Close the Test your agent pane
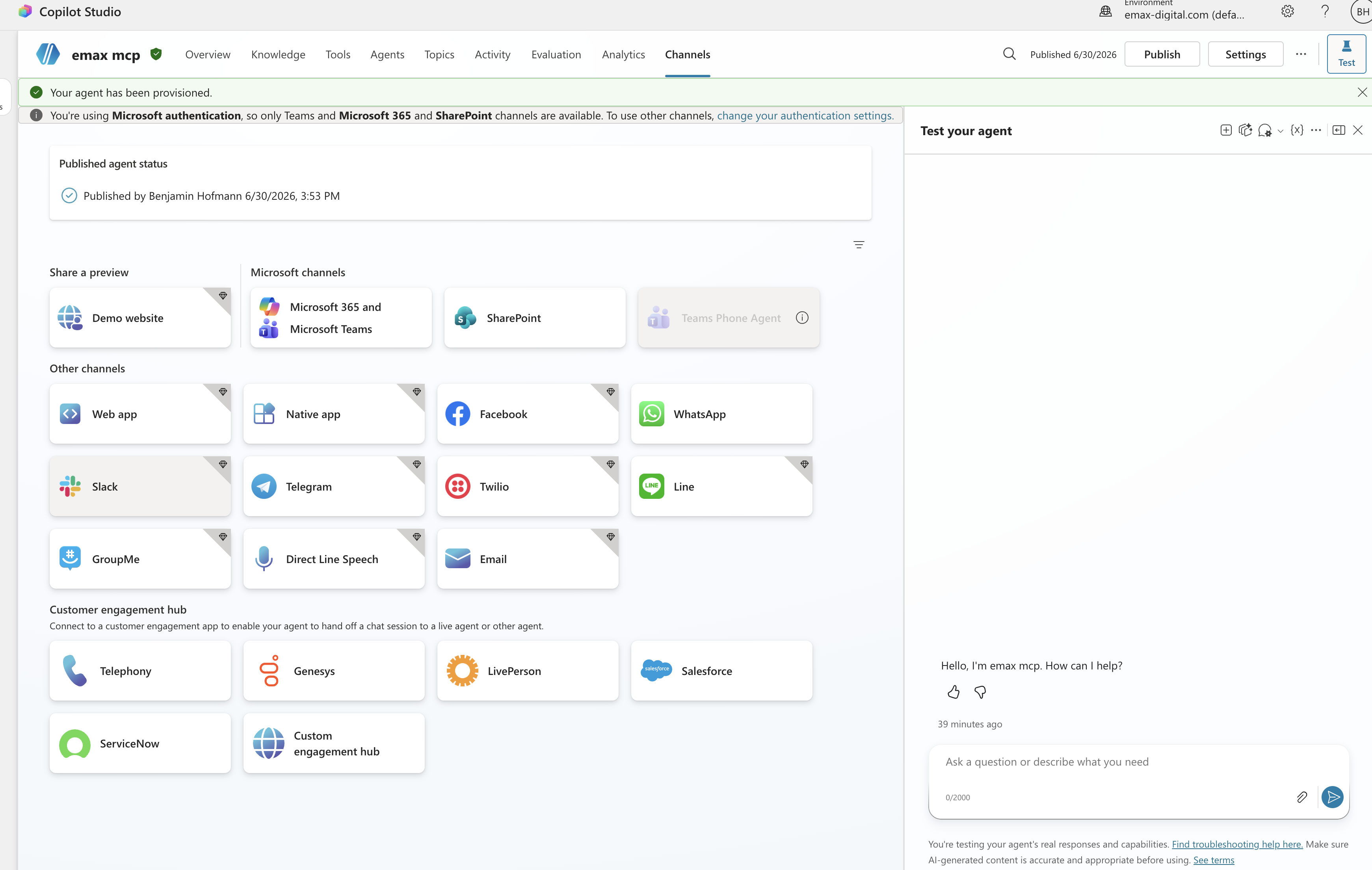1372x870 pixels. (1358, 130)
